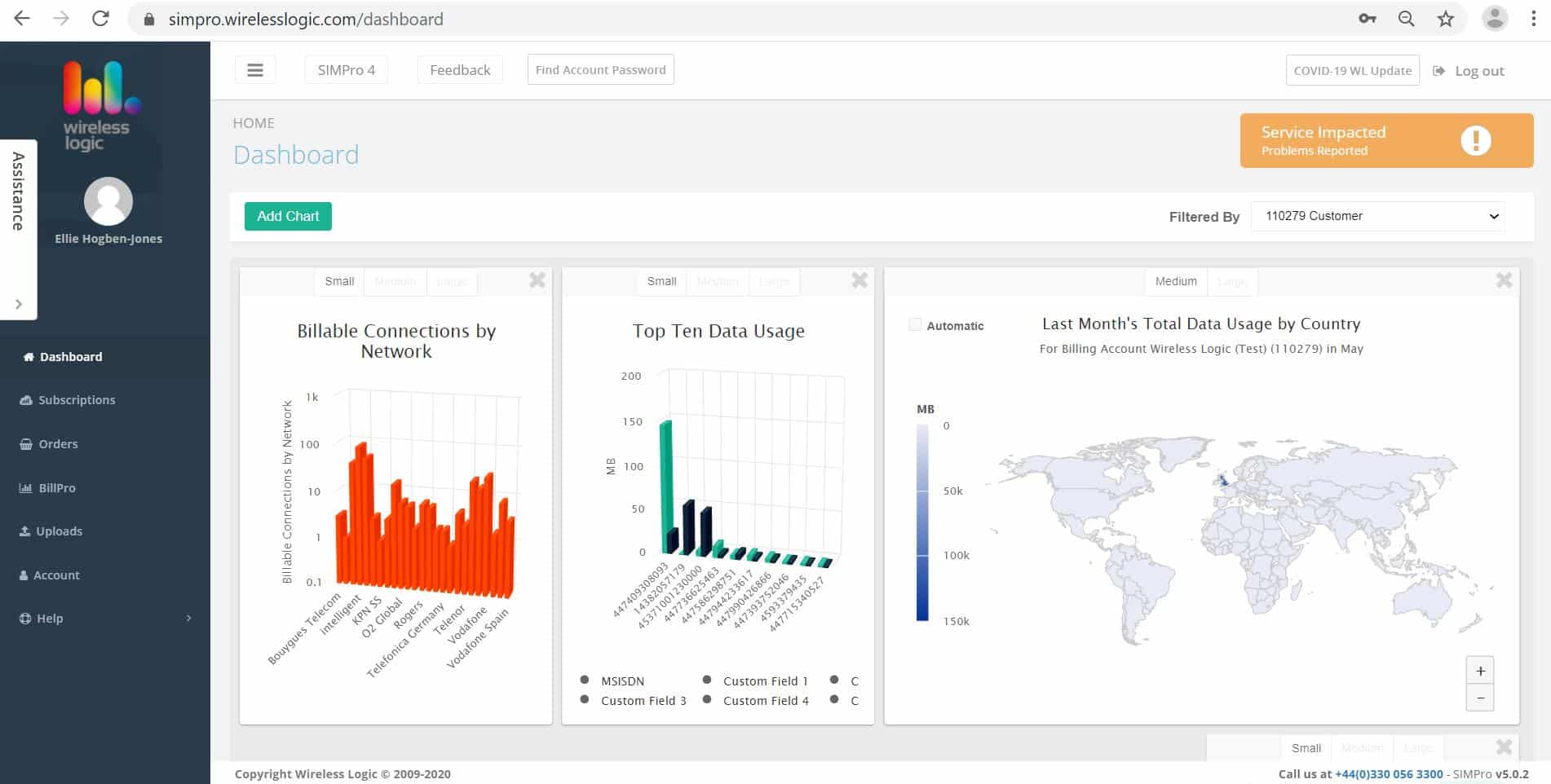Close the Billable Connections chart panel
Viewport: 1551px width, 784px height.
pos(537,280)
